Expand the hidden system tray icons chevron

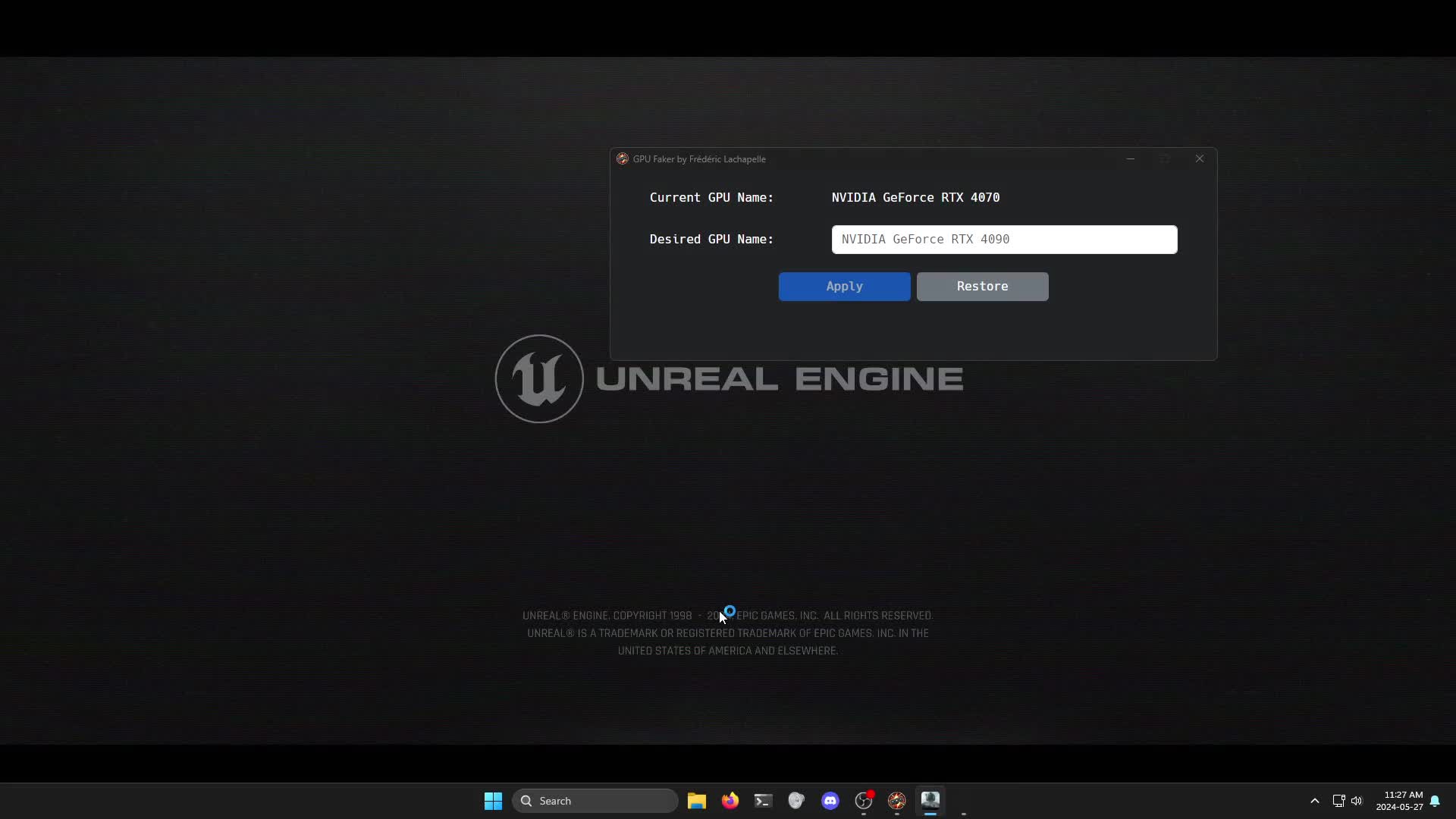1315,801
